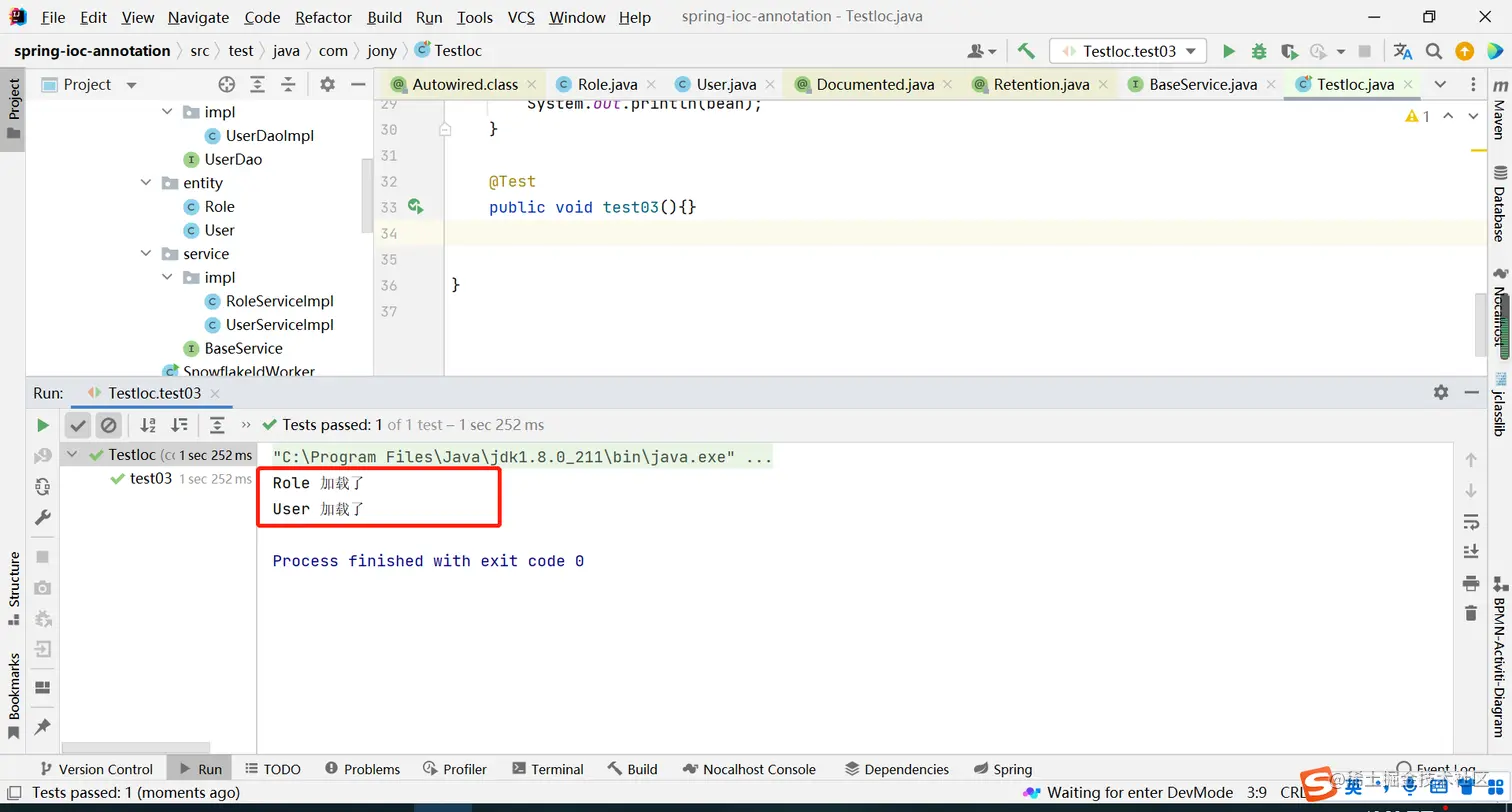
Task: Open the Dependencies tool window
Action: (896, 769)
